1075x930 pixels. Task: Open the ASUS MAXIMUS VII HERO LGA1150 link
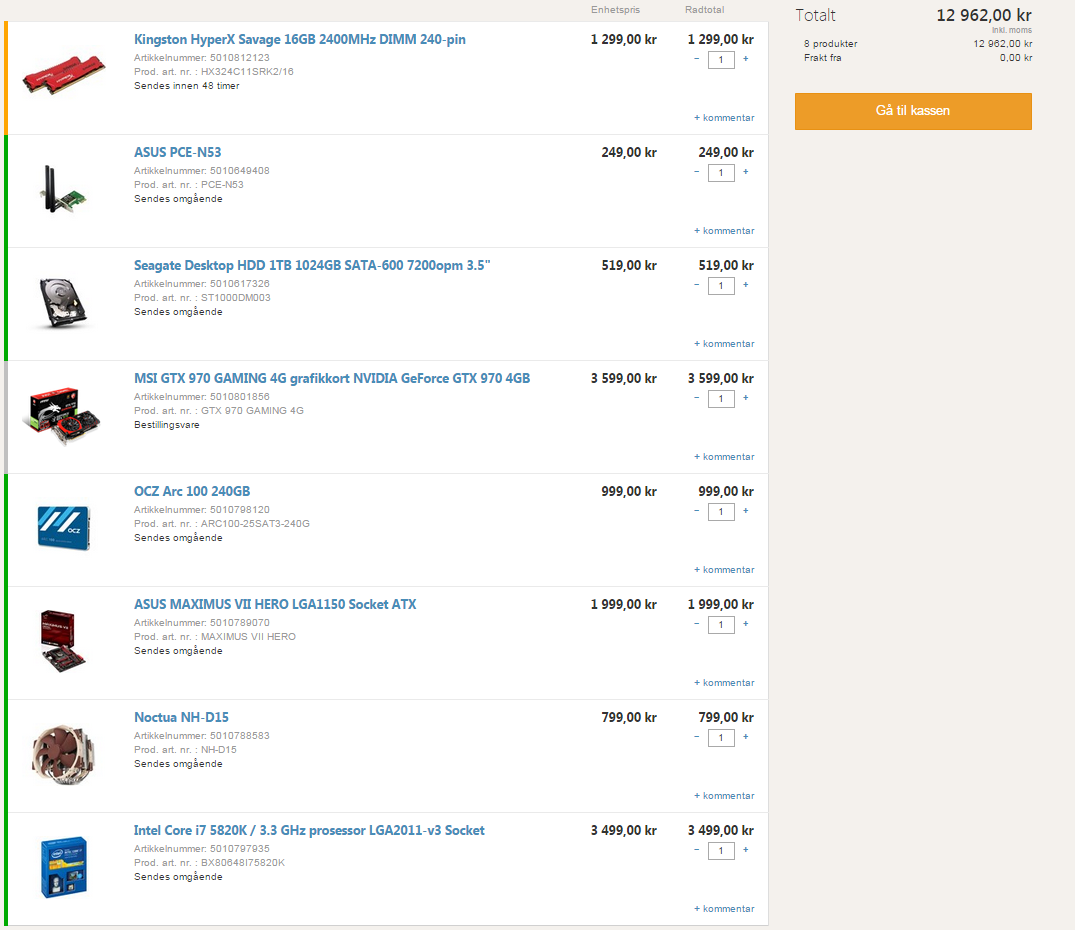(x=275, y=604)
